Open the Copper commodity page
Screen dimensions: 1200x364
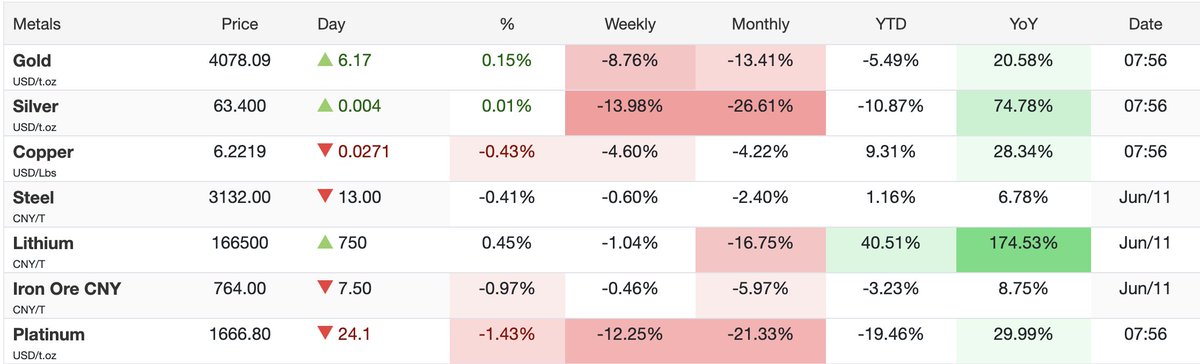tap(43, 152)
